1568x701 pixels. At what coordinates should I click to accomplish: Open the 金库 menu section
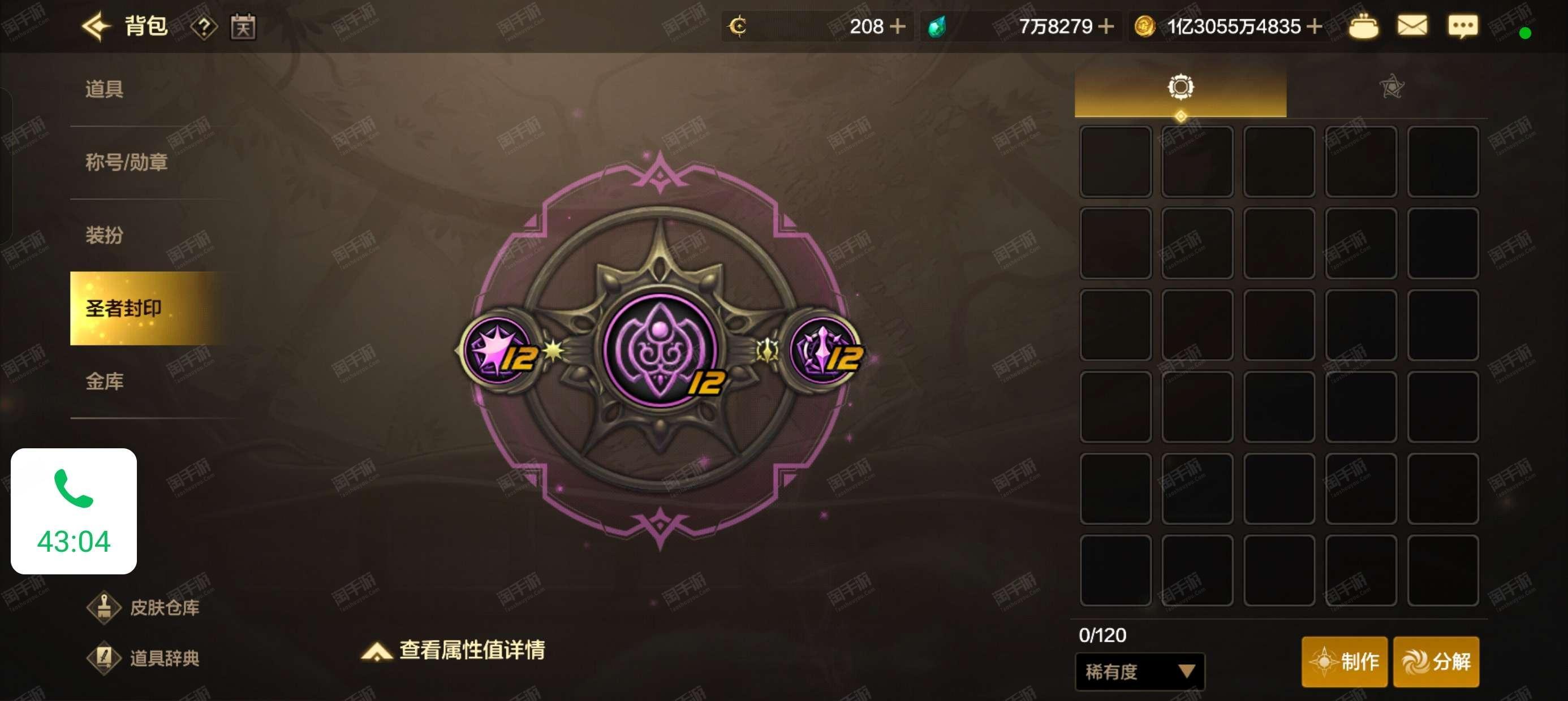click(104, 381)
